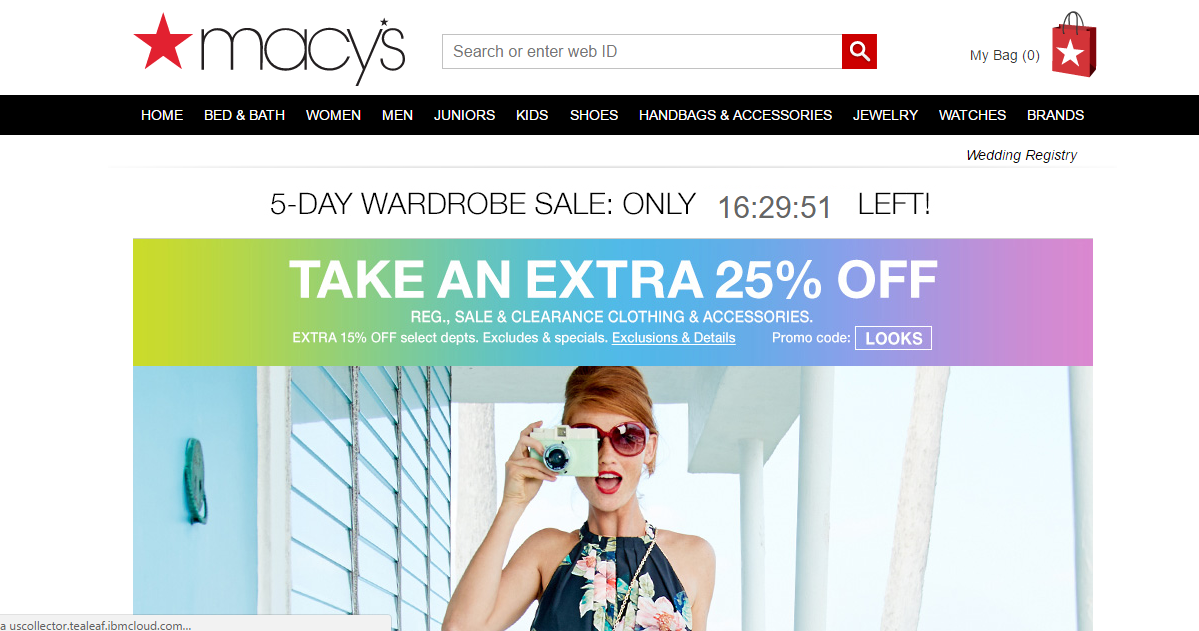Viewport: 1199px width, 631px height.
Task: Open the red shopping bag icon
Action: (x=1074, y=44)
